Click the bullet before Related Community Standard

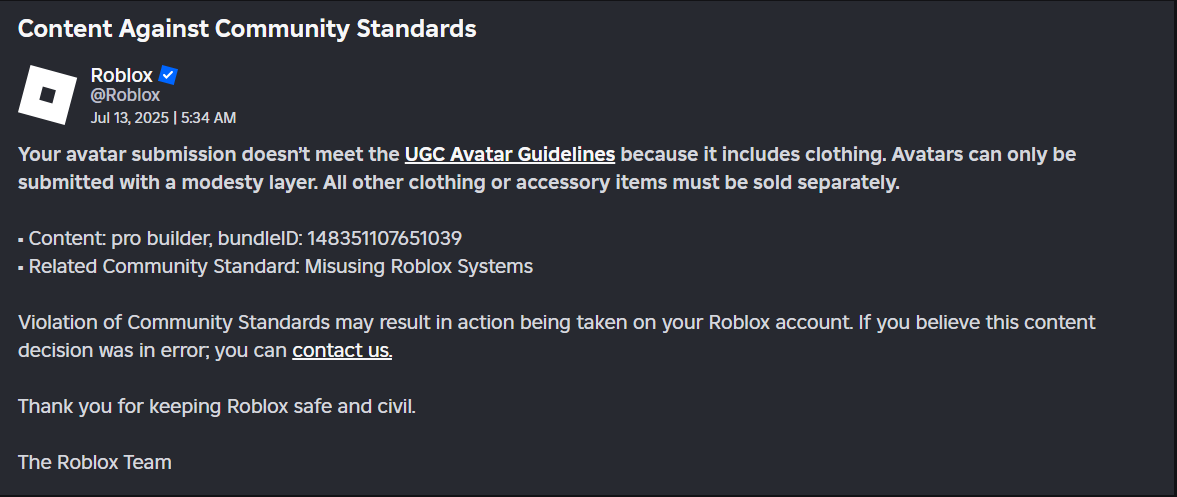(x=21, y=268)
